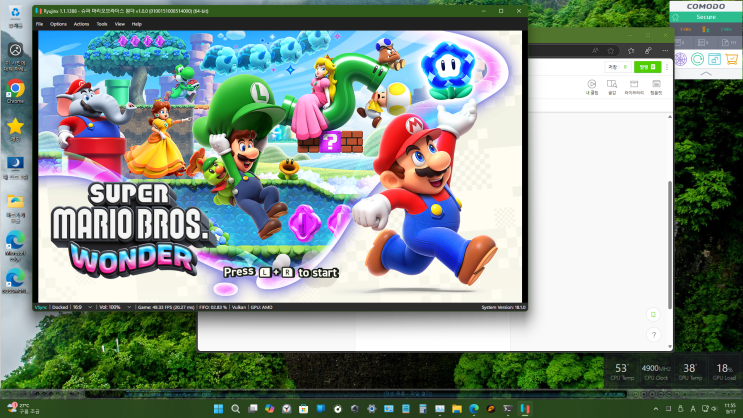Open the yellow star desktop shortcut
The width and height of the screenshot is (743, 418).
(15, 129)
